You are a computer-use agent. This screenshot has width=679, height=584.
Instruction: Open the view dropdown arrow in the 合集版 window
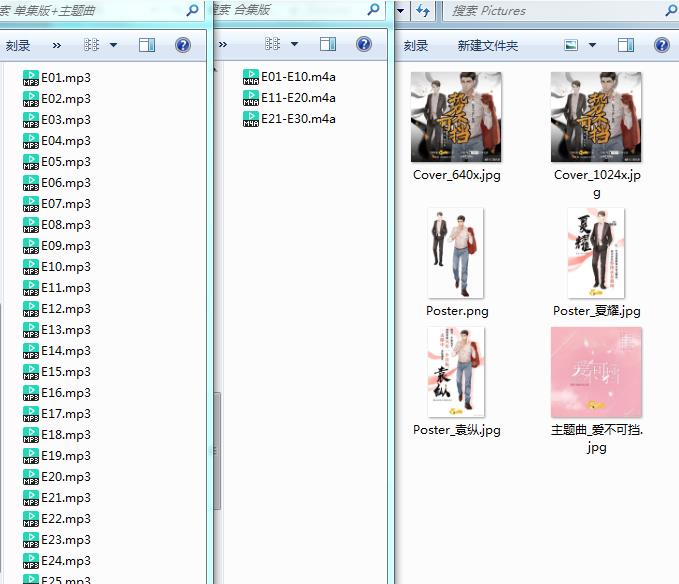(294, 45)
